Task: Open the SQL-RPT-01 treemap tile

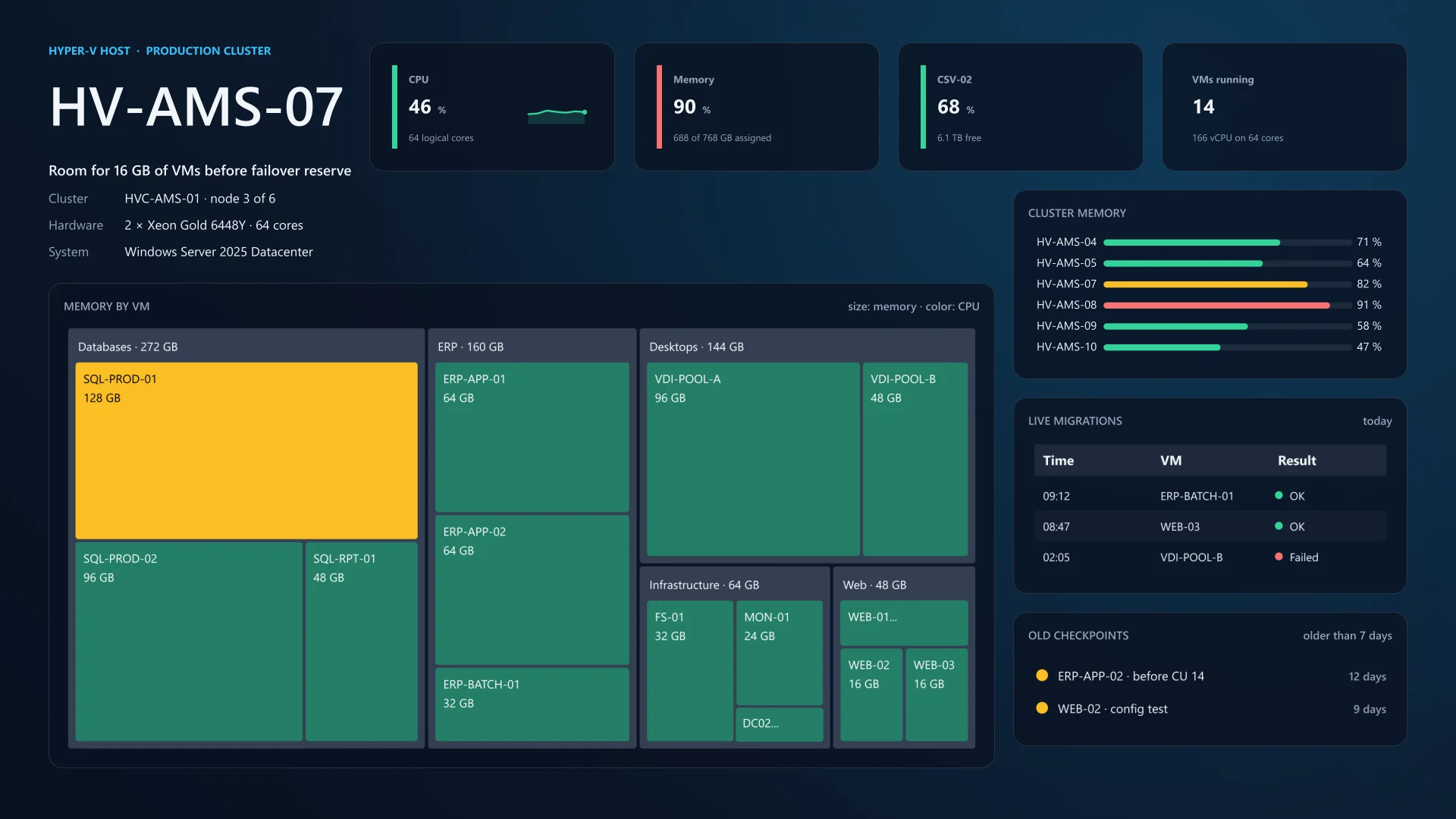Action: click(362, 642)
